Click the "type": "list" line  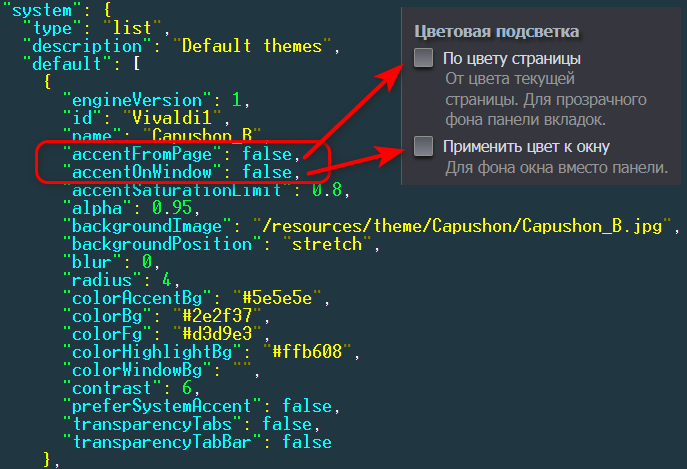coord(97,28)
